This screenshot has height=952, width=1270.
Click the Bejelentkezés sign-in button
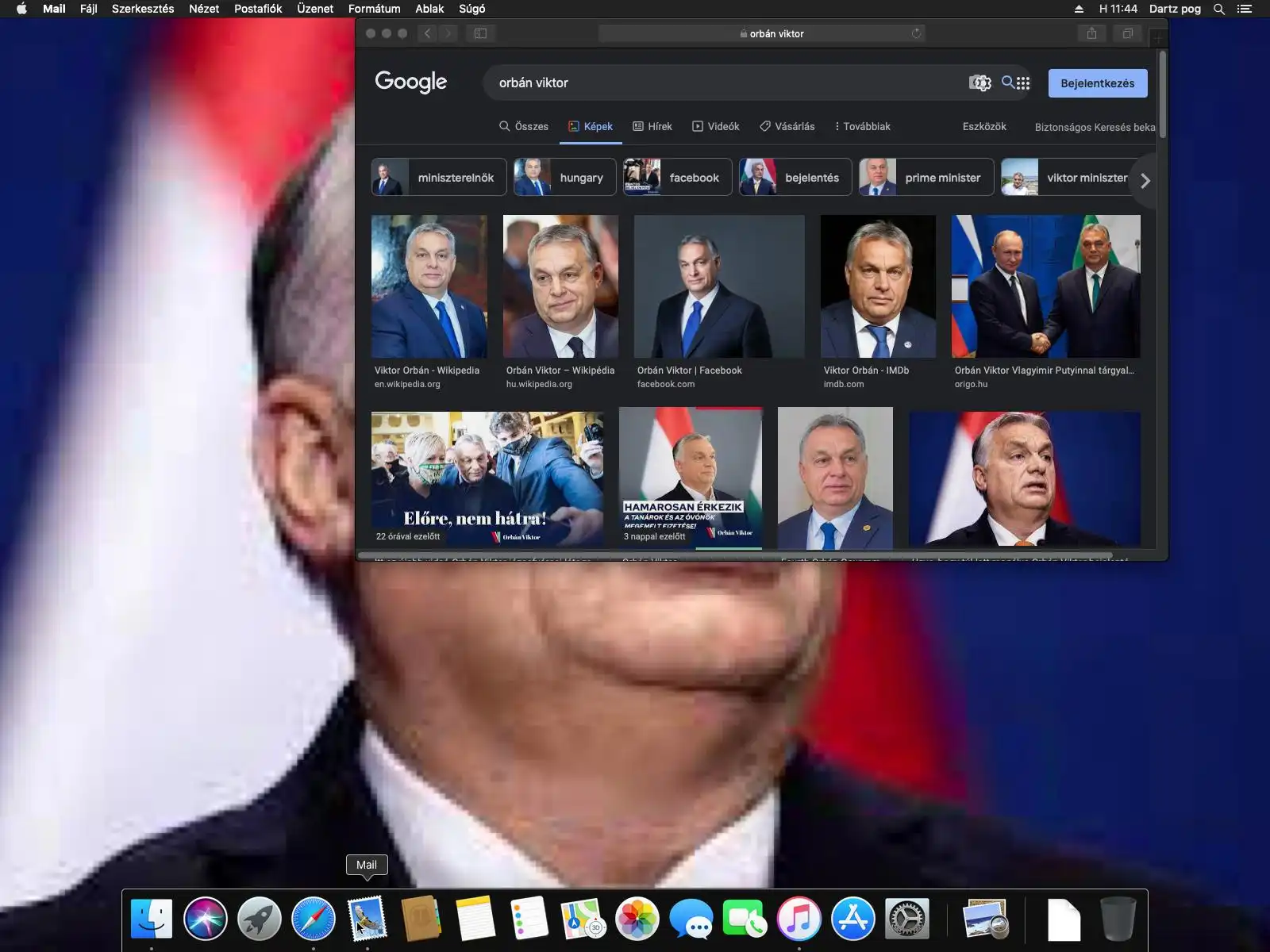(1098, 83)
